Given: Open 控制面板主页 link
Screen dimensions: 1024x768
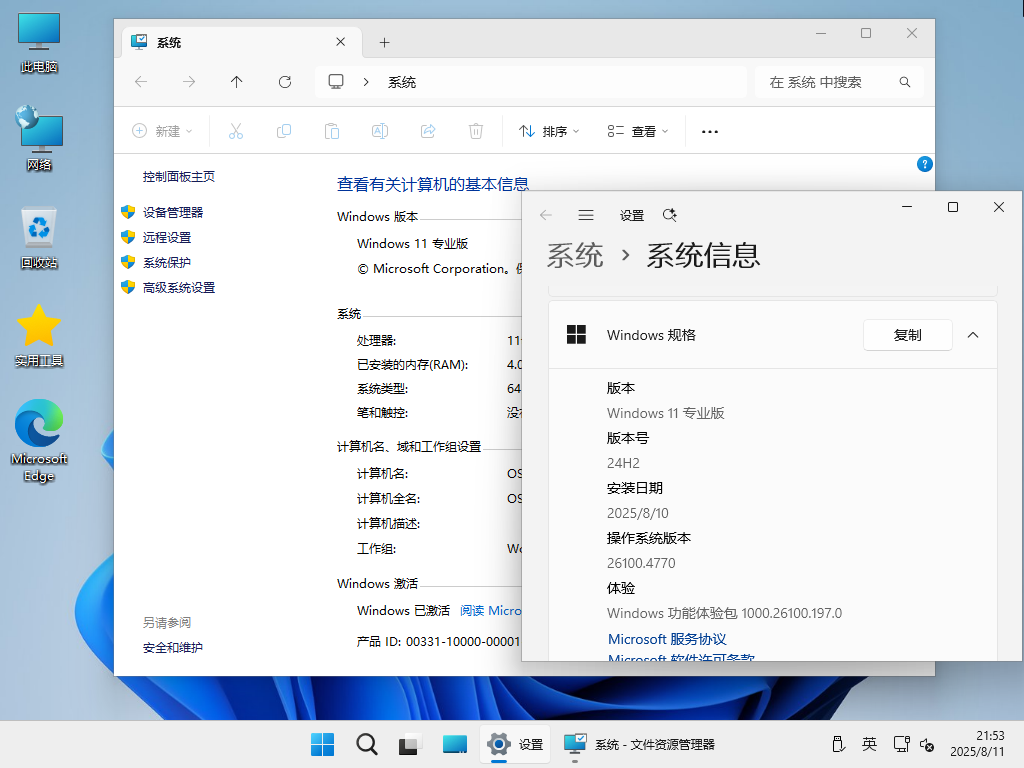Looking at the screenshot, I should point(179,176).
